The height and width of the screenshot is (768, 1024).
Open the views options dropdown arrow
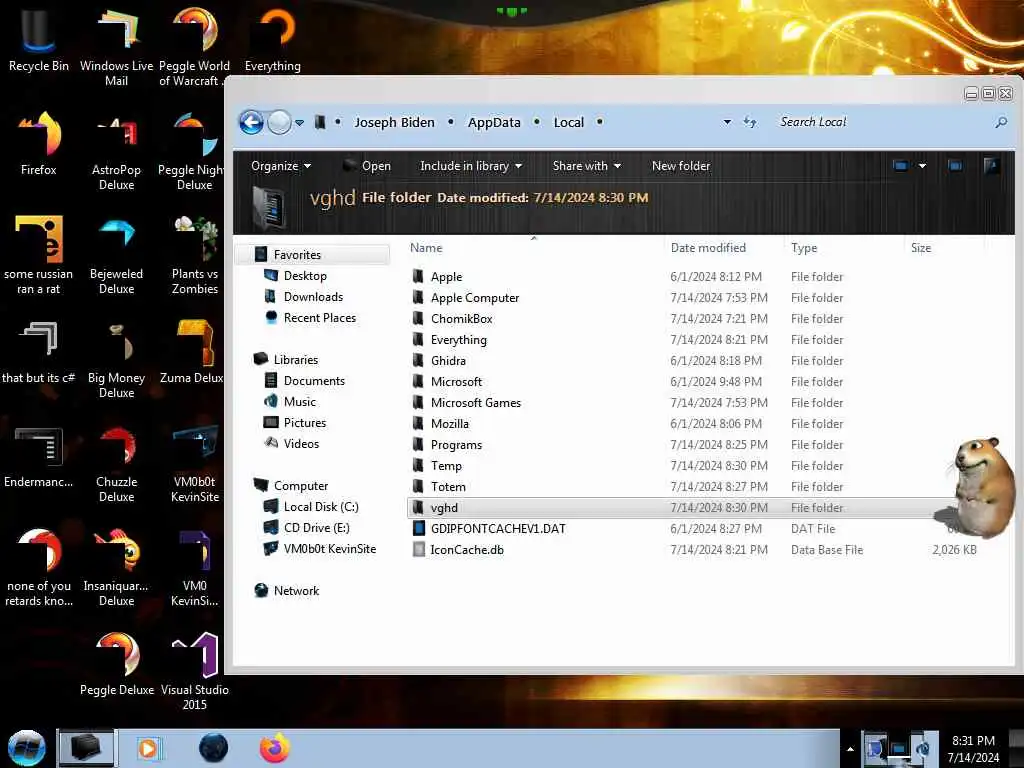pyautogui.click(x=922, y=166)
